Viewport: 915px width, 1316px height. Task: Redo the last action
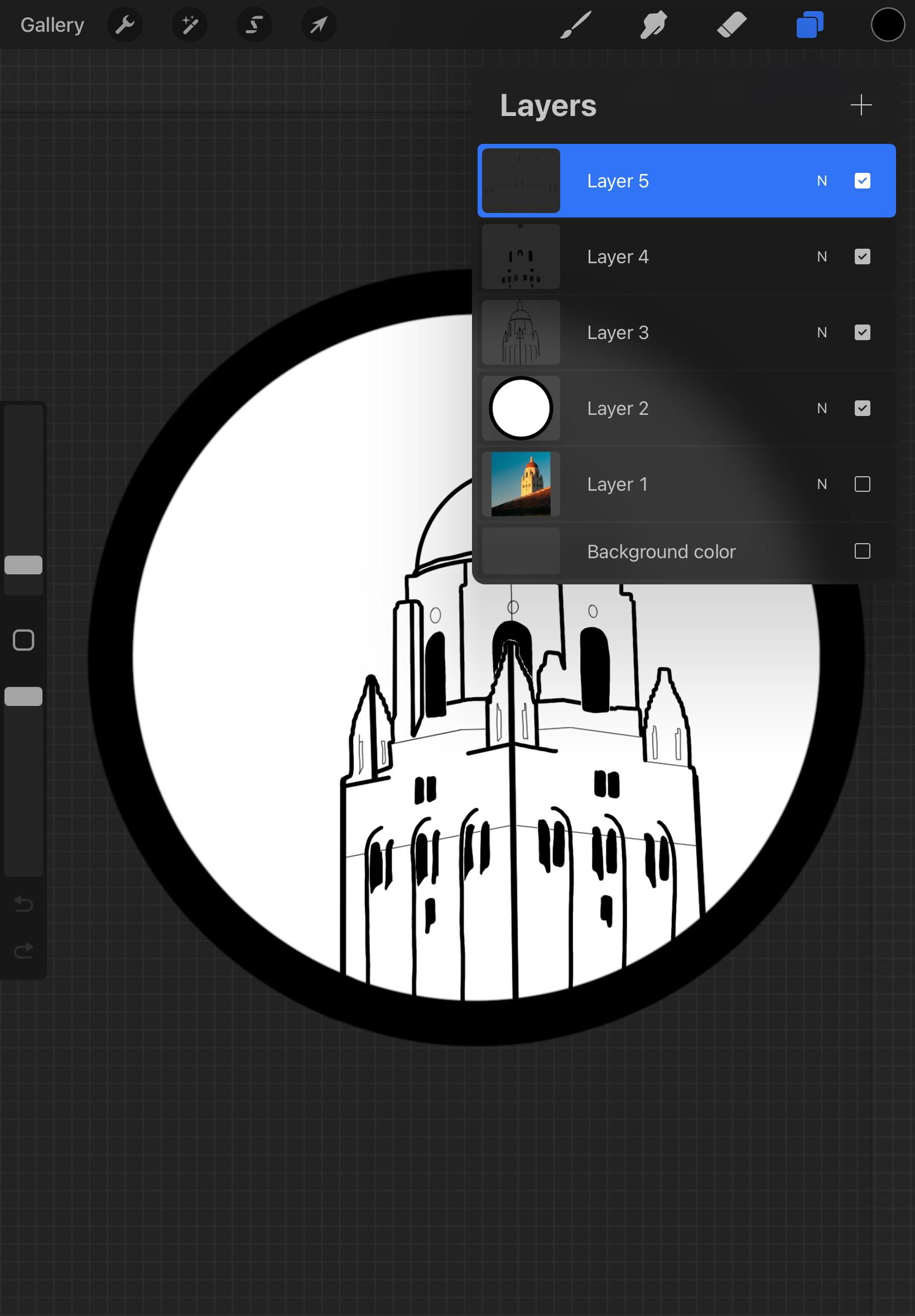[x=23, y=951]
